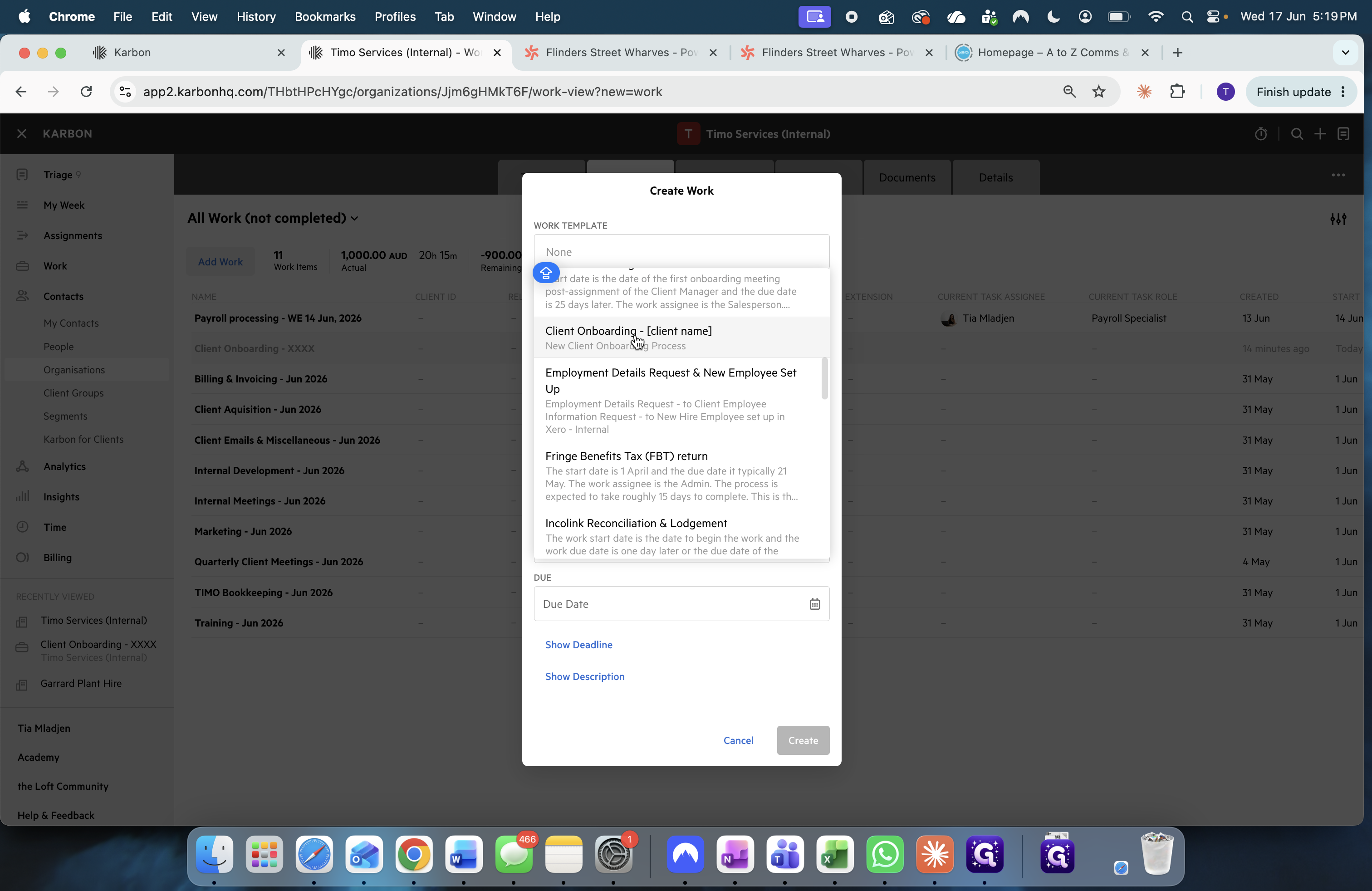Open new Chrome tab with plus
Viewport: 1372px width, 891px height.
(1178, 53)
